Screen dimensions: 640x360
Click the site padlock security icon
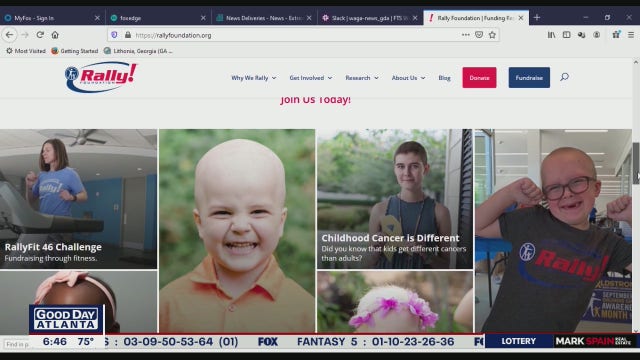(x=128, y=35)
